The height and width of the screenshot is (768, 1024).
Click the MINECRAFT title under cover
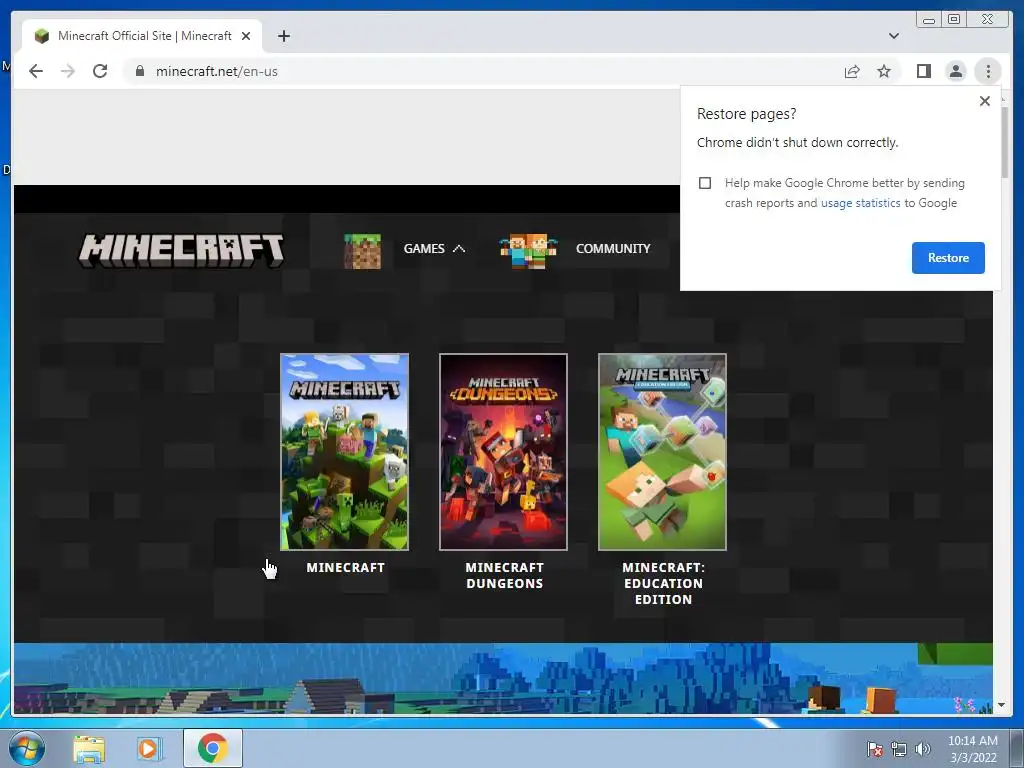point(345,568)
